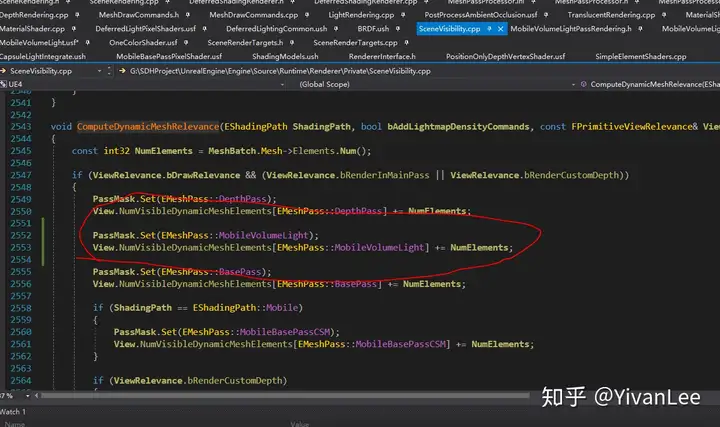The height and width of the screenshot is (427, 720).
Task: Open SceneRenderTargets.h tab
Action: (x=245, y=42)
